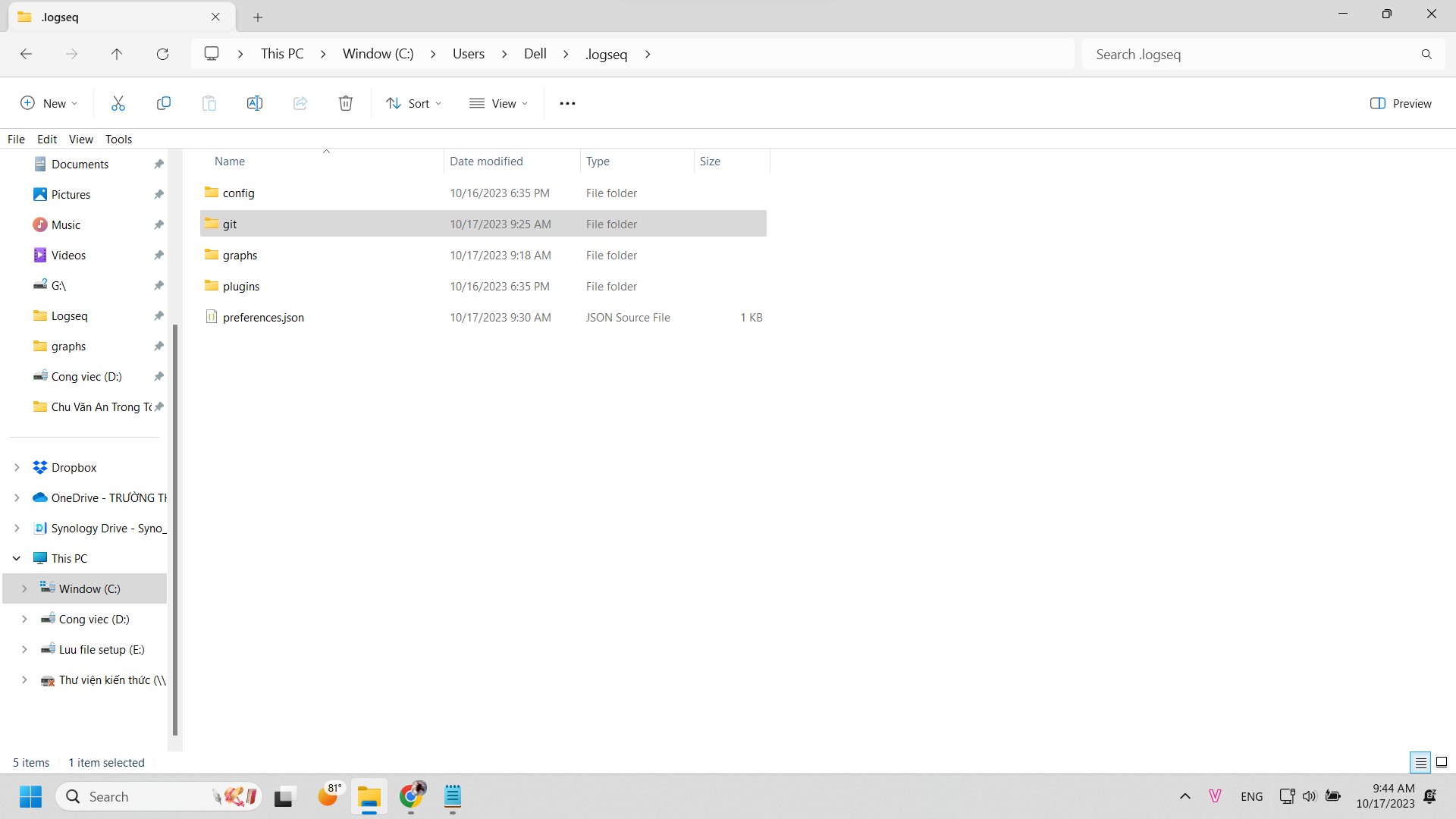Expand the OneDrive tree node
Image resolution: width=1456 pixels, height=819 pixels.
point(17,498)
